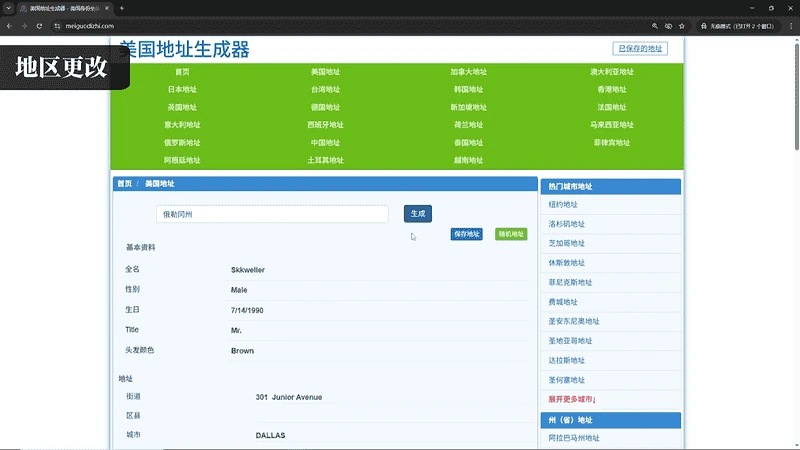Open 达拉斯地址 in hot cities

(567, 360)
